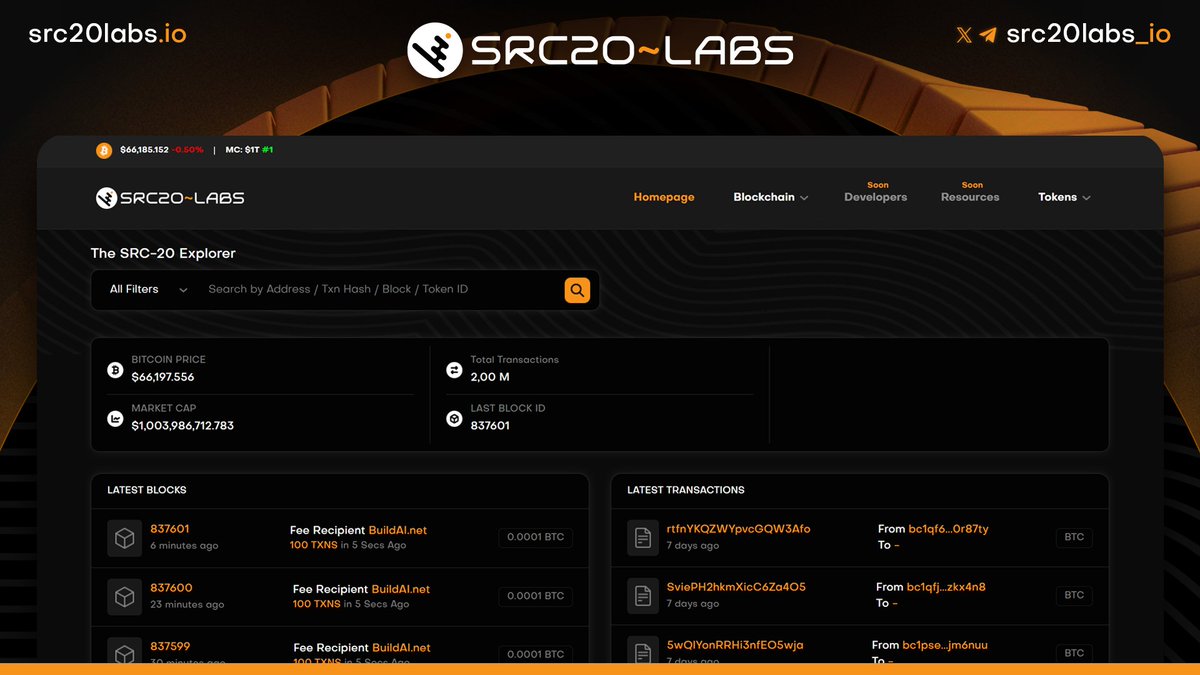Image resolution: width=1200 pixels, height=675 pixels.
Task: Click the magnifying glass search icon
Action: pos(577,289)
